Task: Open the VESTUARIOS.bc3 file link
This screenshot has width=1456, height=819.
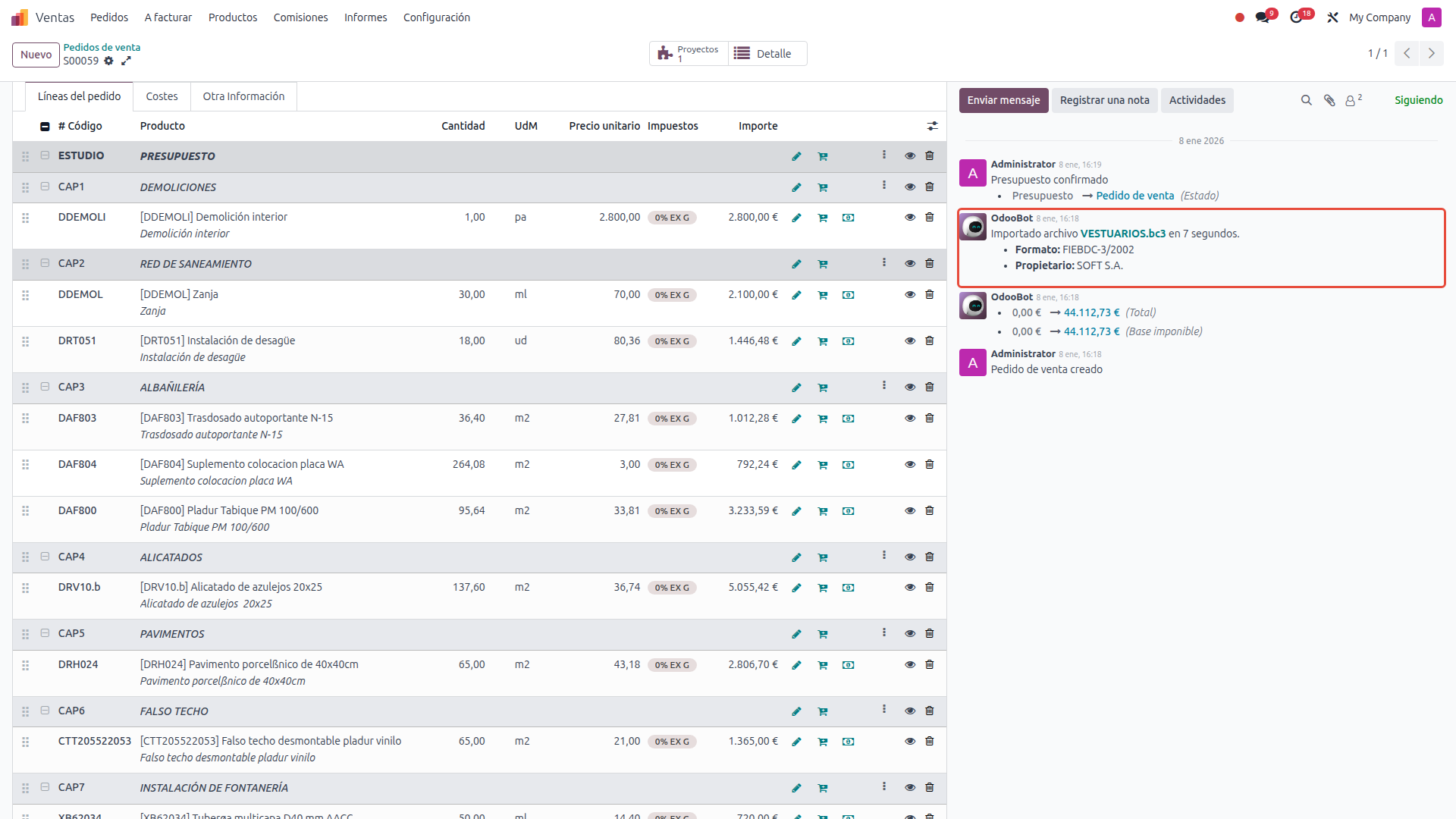Action: point(1122,234)
